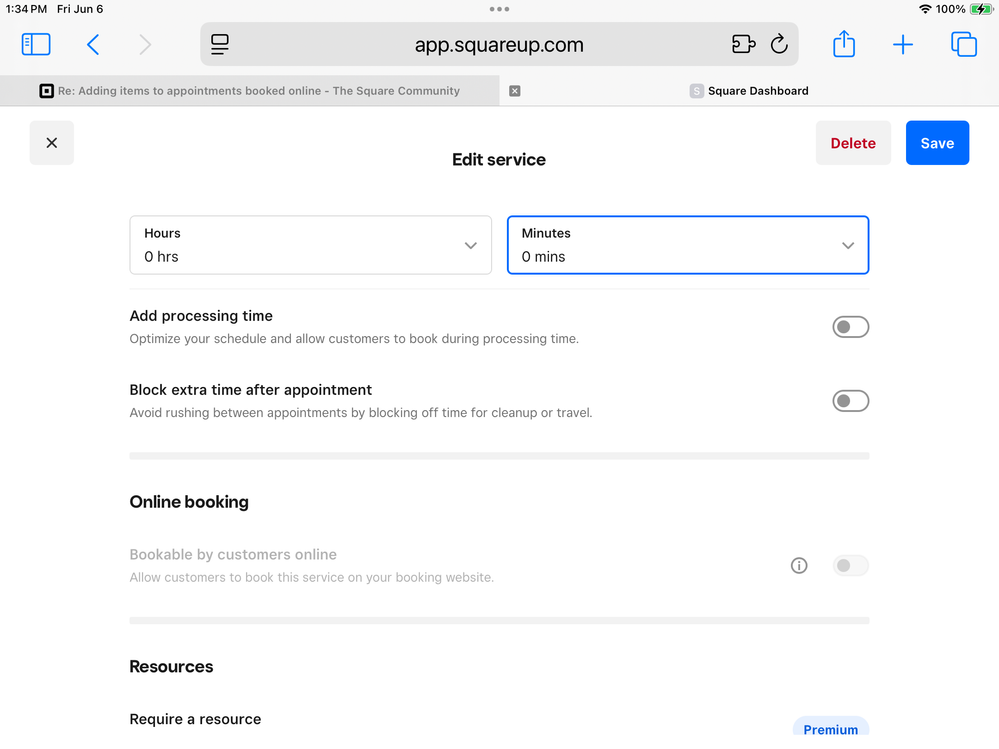Tap the app.squareup.com address field
This screenshot has height=749, width=999.
(499, 44)
